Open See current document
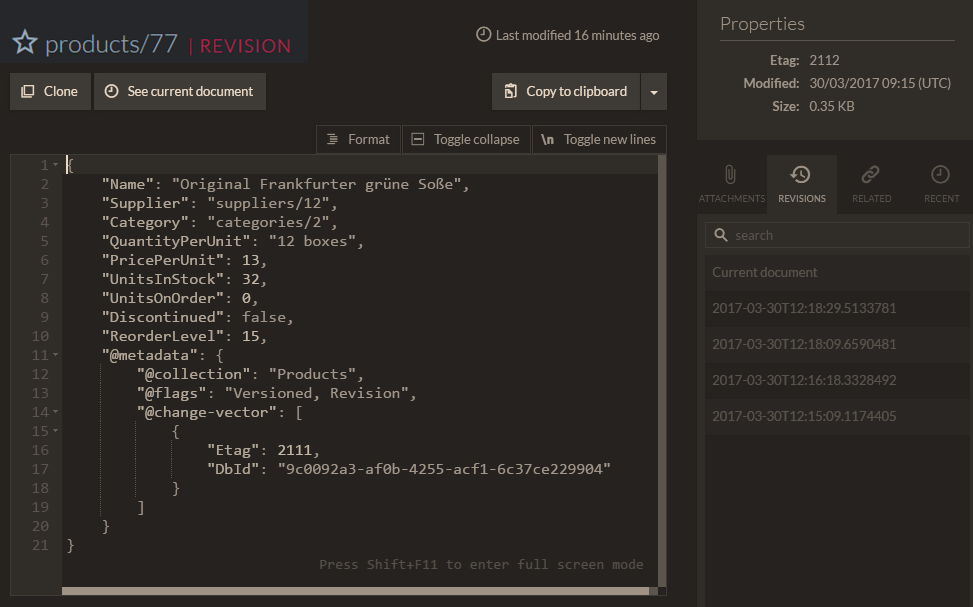The height and width of the screenshot is (607, 973). click(180, 91)
